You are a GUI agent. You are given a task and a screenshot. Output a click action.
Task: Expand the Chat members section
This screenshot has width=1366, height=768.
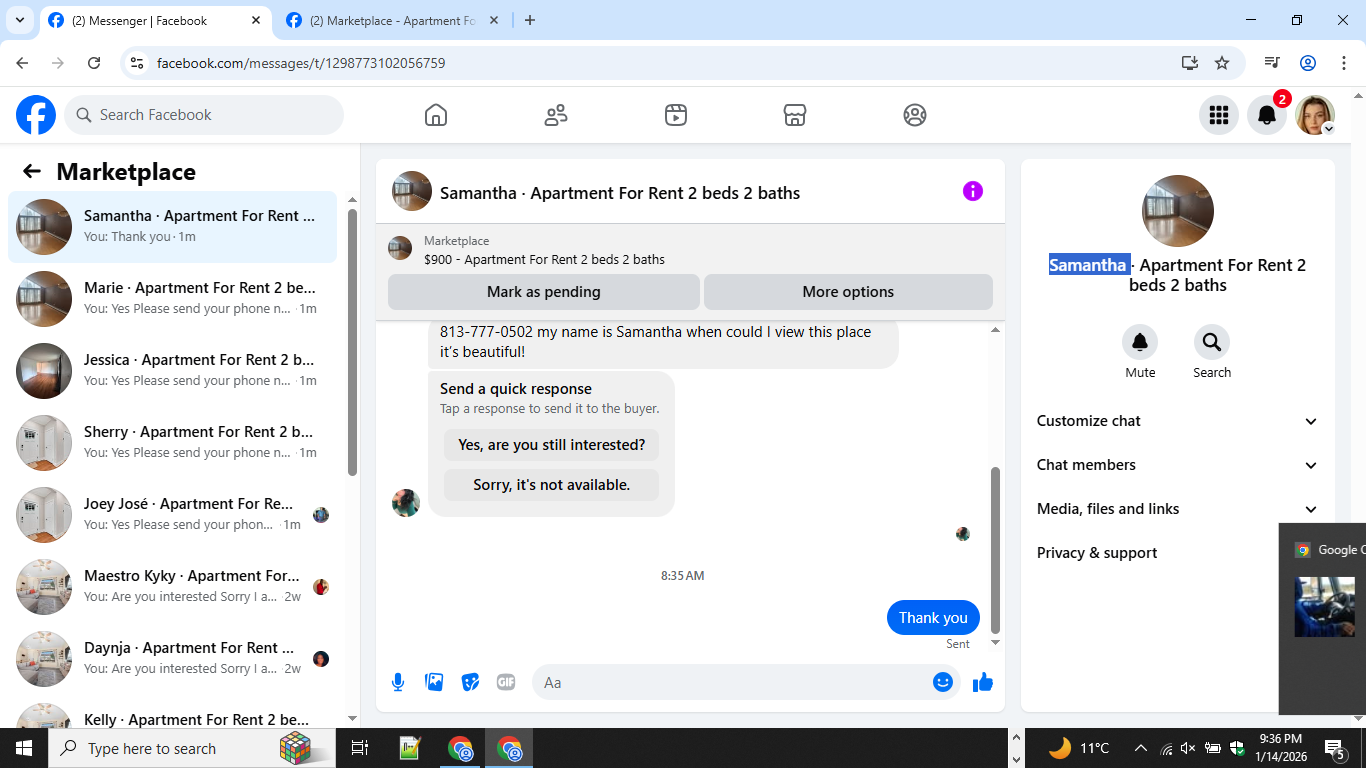click(x=1178, y=465)
